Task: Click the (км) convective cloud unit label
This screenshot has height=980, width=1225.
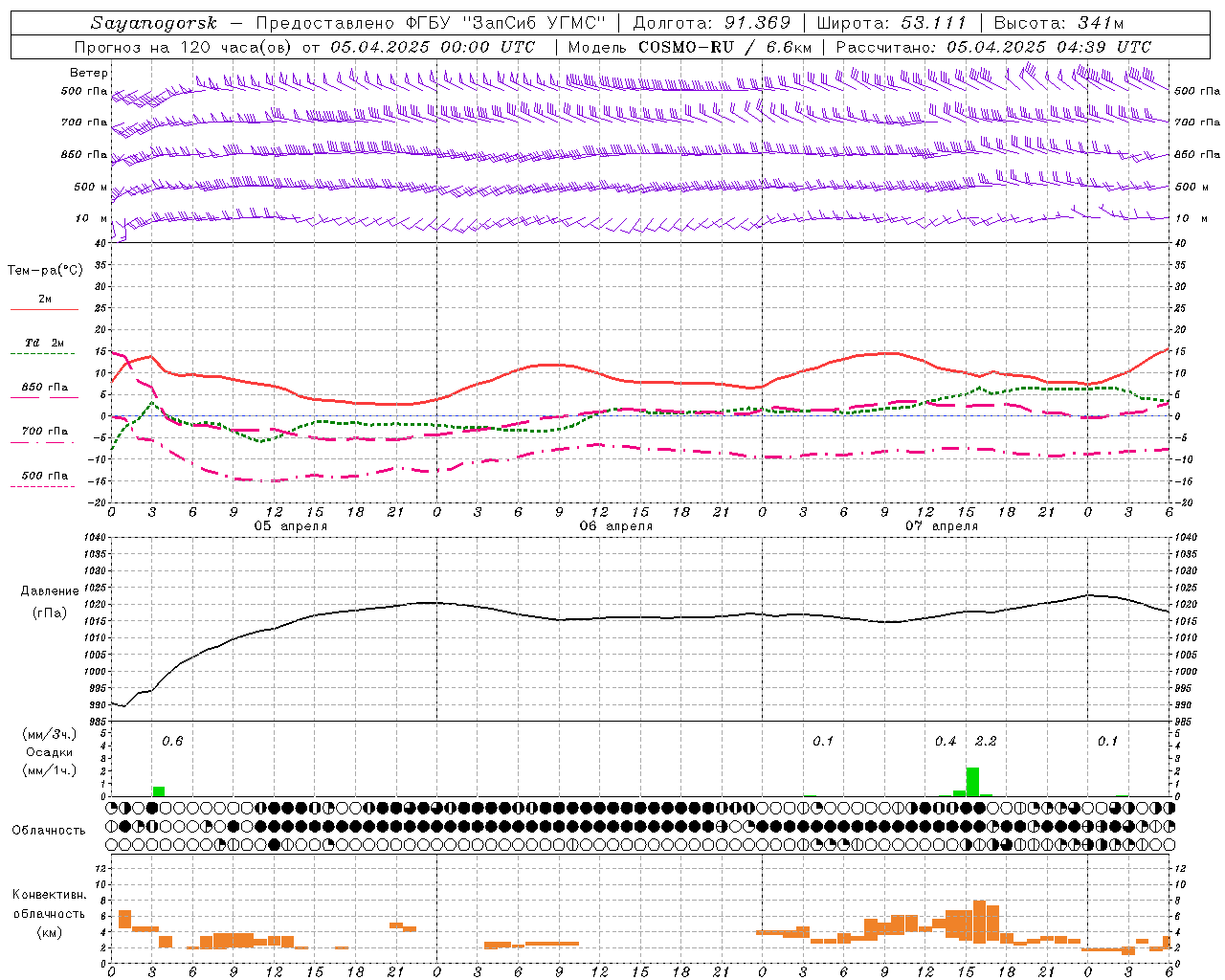Action: [50, 932]
